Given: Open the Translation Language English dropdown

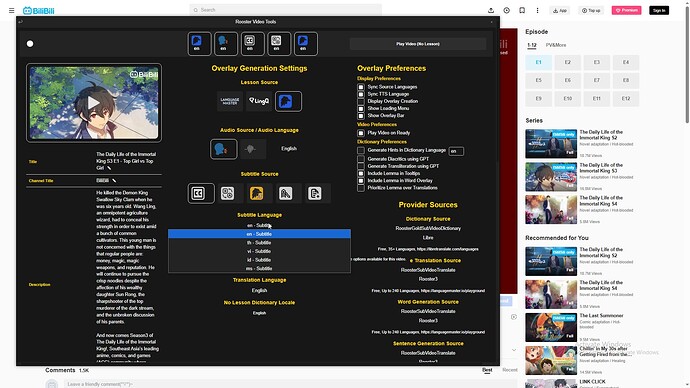Looking at the screenshot, I should pos(259,290).
